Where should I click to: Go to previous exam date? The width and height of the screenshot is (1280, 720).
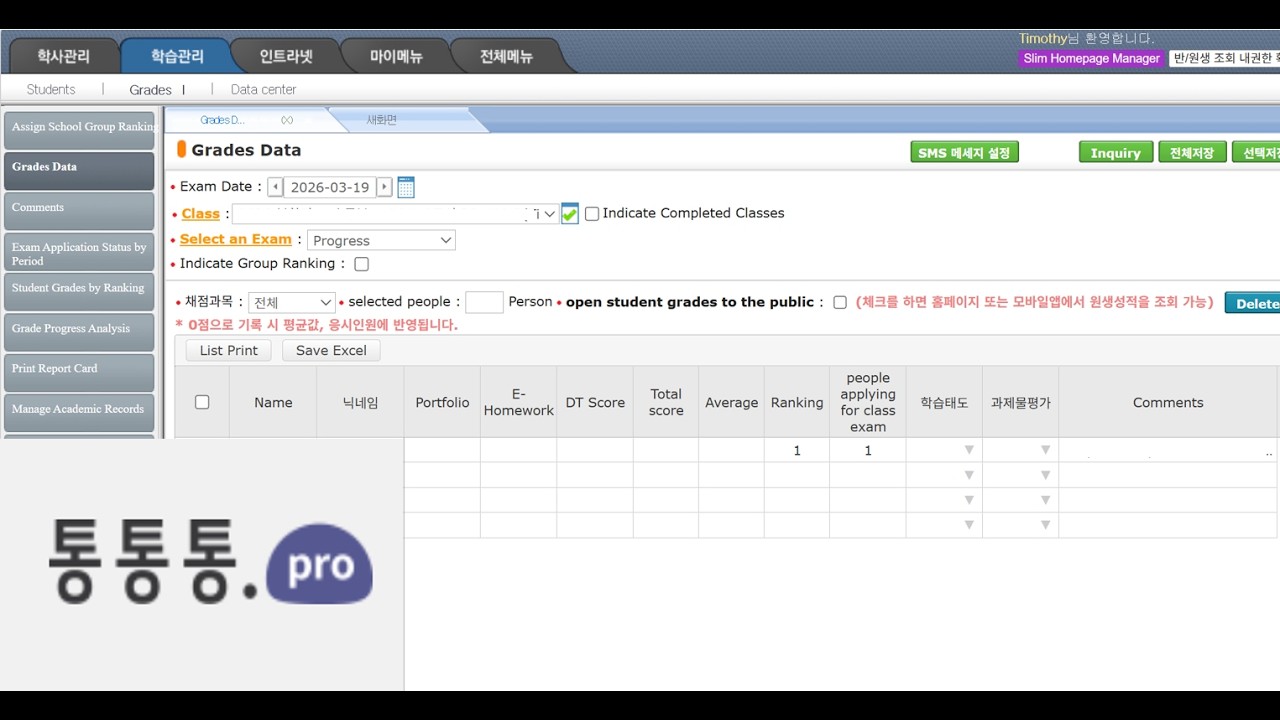[x=276, y=187]
